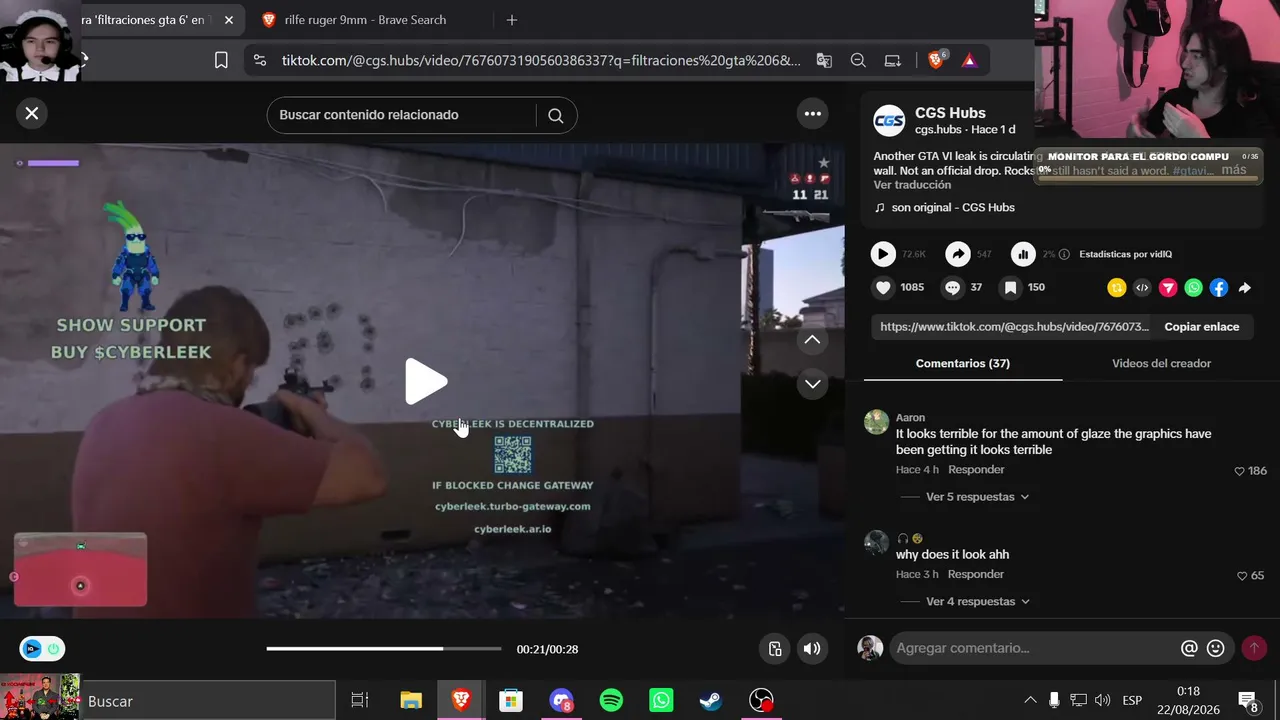Click Responder under 'why does it look ahh'

coord(975,575)
